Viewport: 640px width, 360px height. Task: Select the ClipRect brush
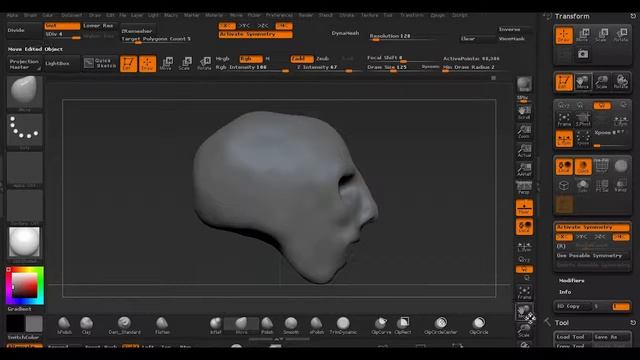point(403,326)
